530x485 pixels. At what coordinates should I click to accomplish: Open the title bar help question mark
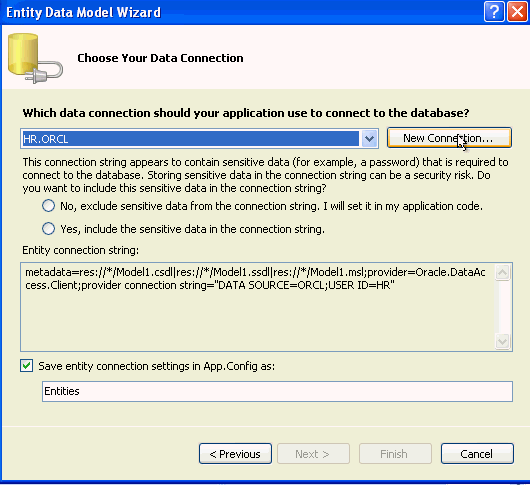click(494, 12)
